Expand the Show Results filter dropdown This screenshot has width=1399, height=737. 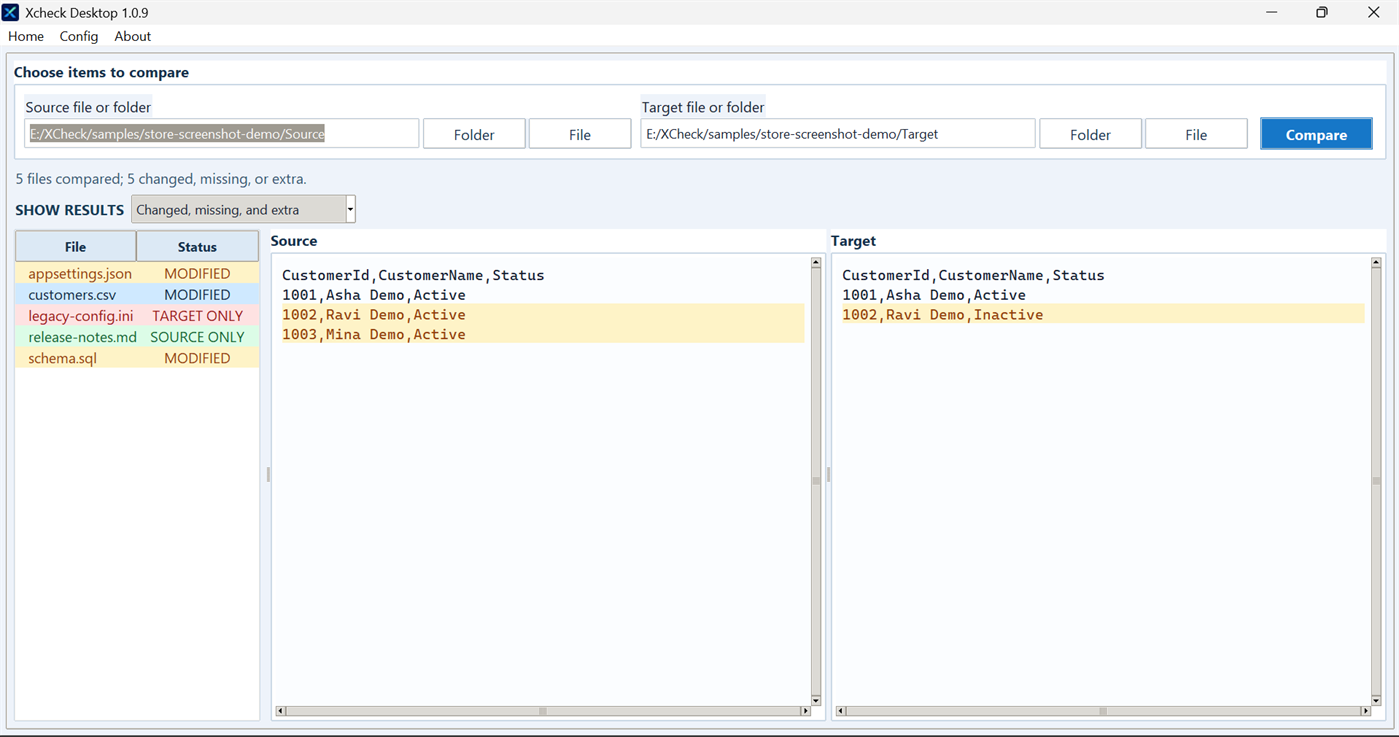[350, 210]
